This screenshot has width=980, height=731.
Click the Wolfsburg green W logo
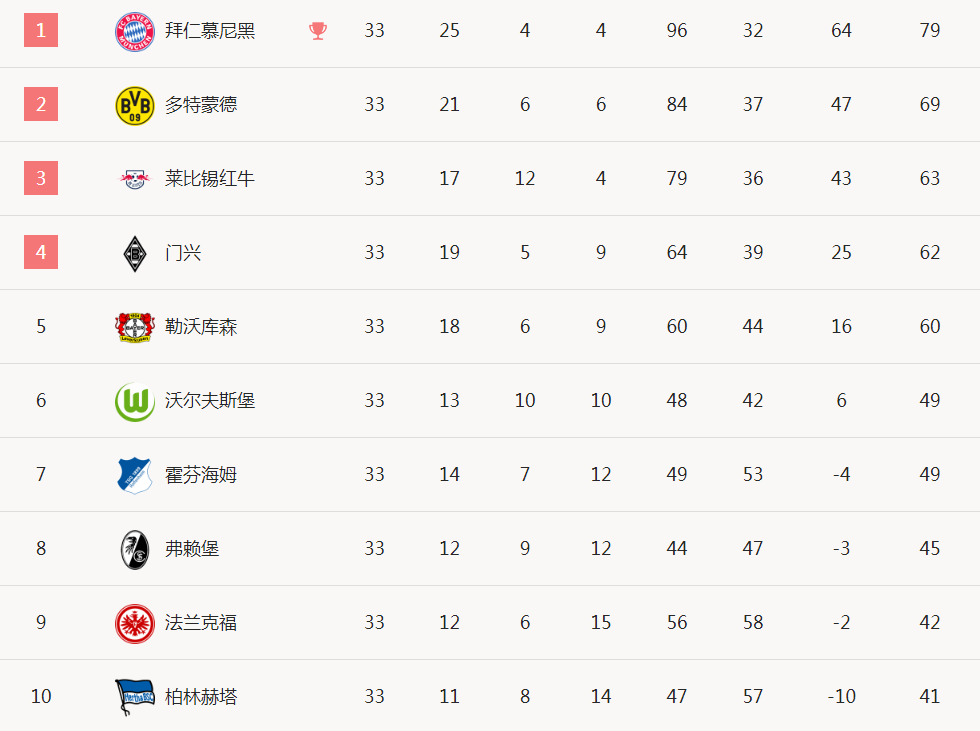pyautogui.click(x=135, y=402)
